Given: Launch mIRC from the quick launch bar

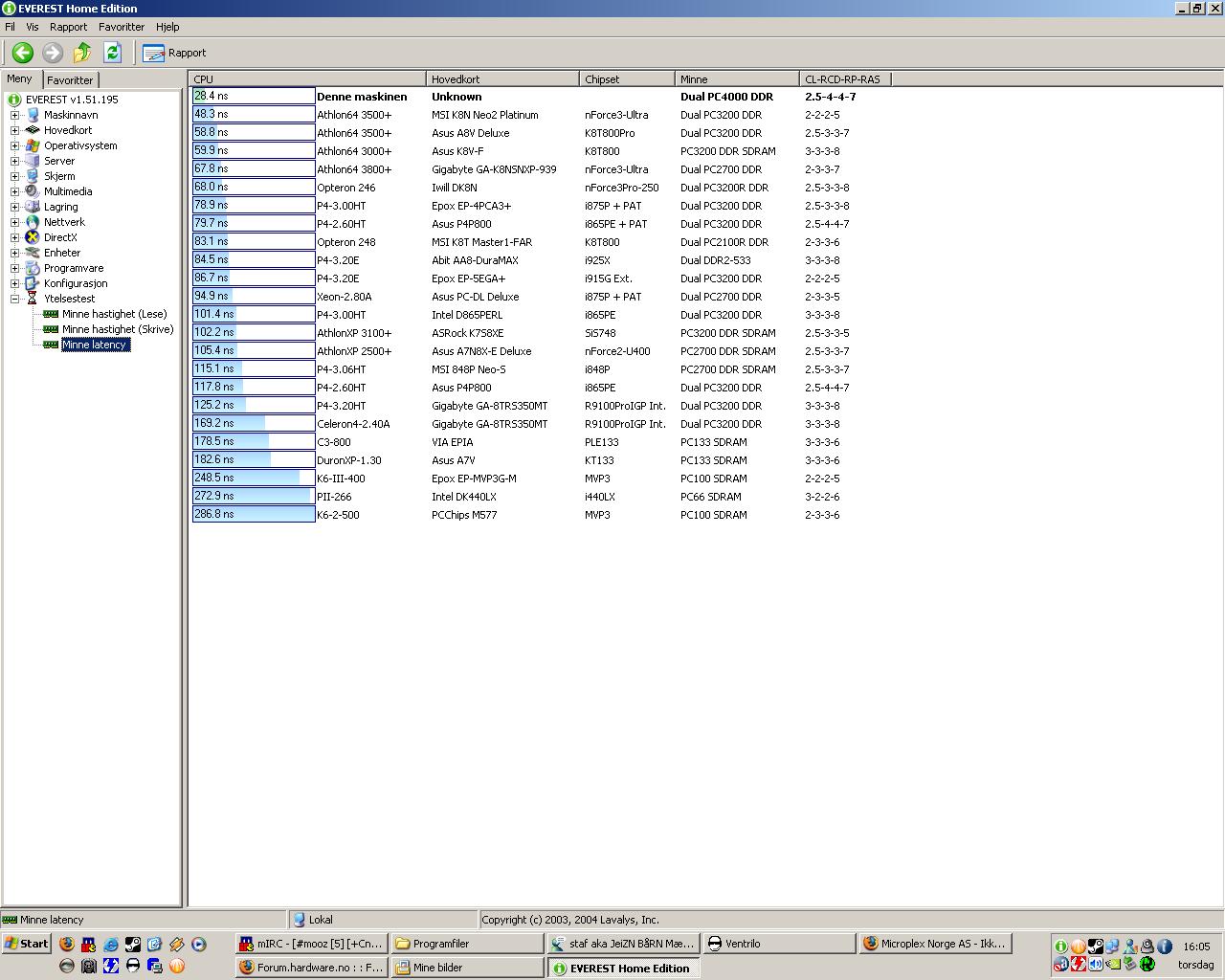Looking at the screenshot, I should pyautogui.click(x=88, y=944).
